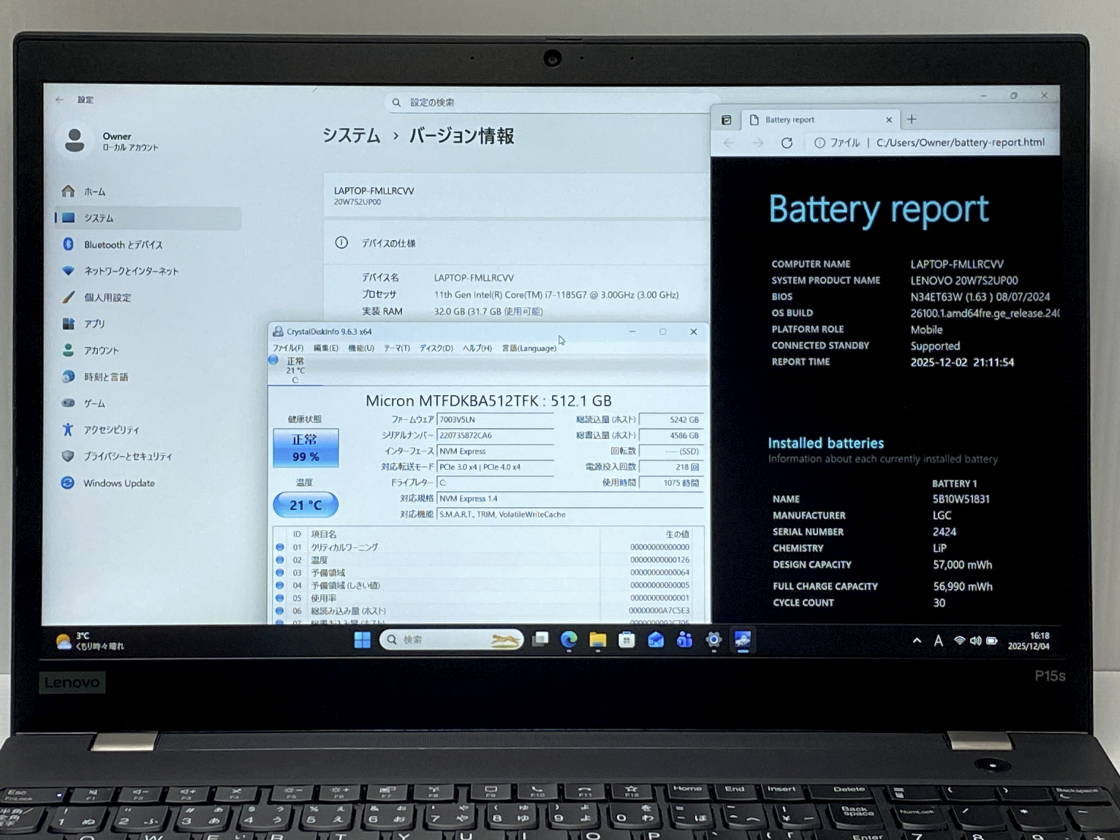The image size is (1120, 840).
Task: Click the 21 °C temperature button
Action: [x=305, y=505]
